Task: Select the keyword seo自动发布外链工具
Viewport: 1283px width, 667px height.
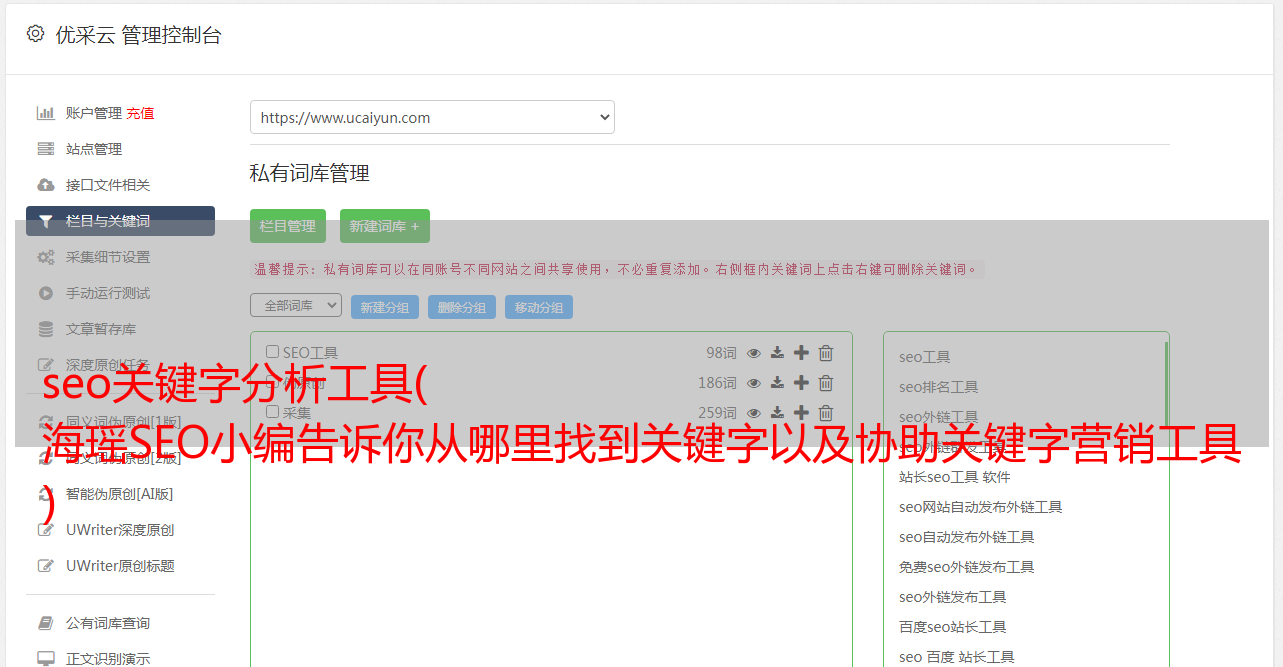Action: coord(967,537)
